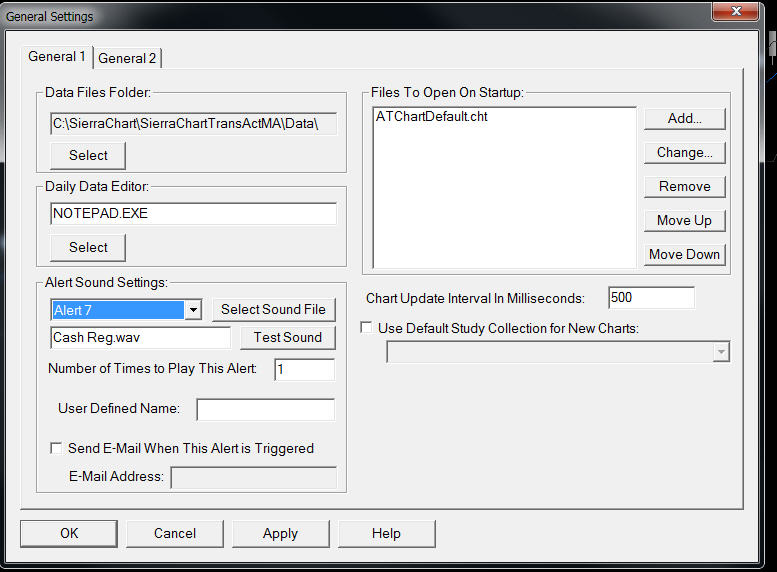Screen dimensions: 777x572
Task: Click the E-Mail Address field
Action: coord(254,477)
